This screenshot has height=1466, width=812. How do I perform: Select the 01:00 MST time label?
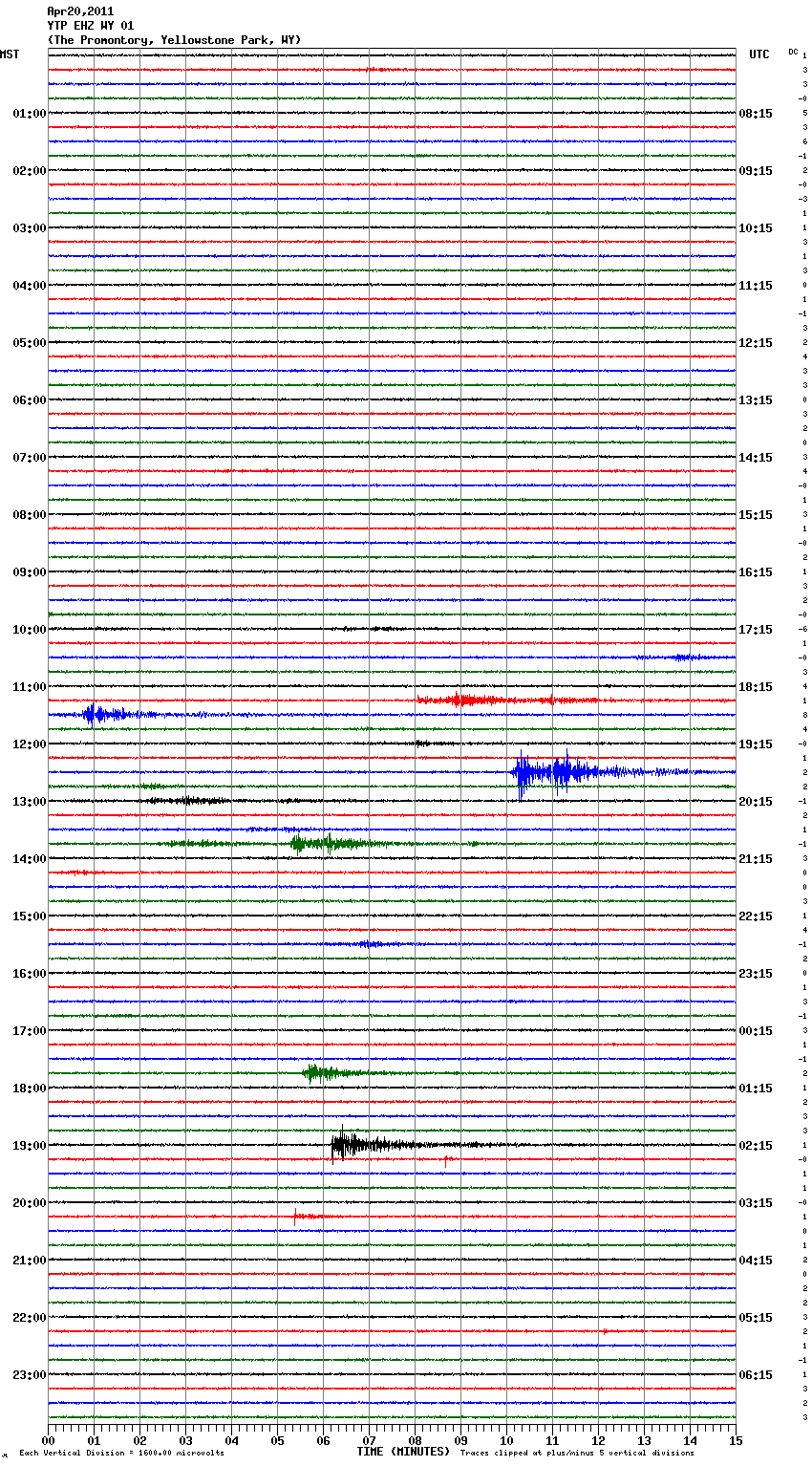click(x=30, y=114)
